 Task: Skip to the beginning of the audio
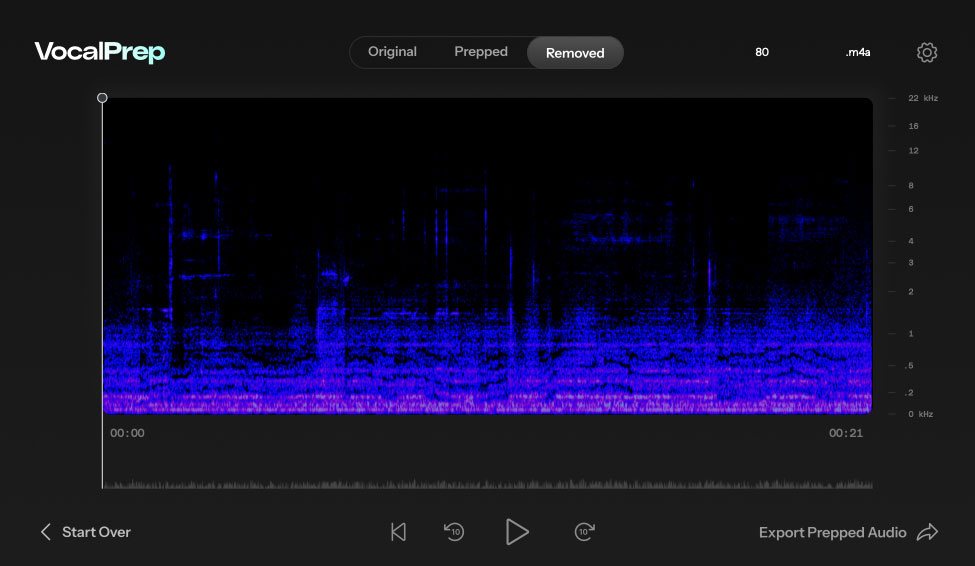[x=398, y=532]
